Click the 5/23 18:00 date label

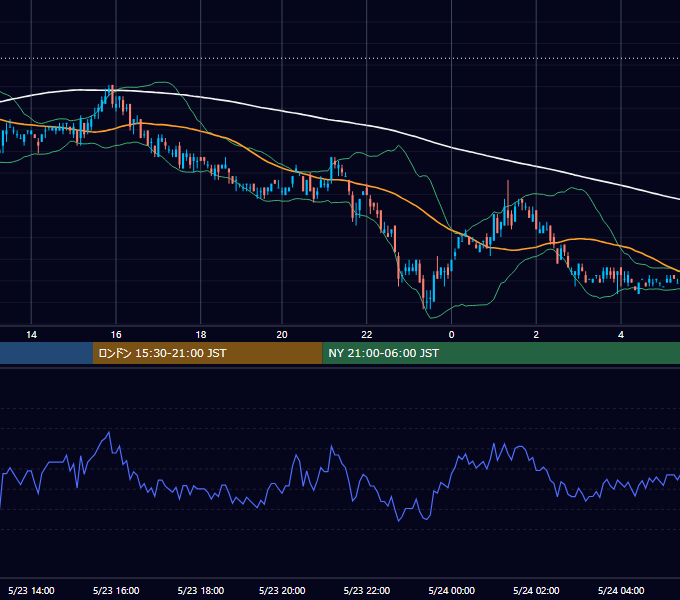[x=201, y=590]
